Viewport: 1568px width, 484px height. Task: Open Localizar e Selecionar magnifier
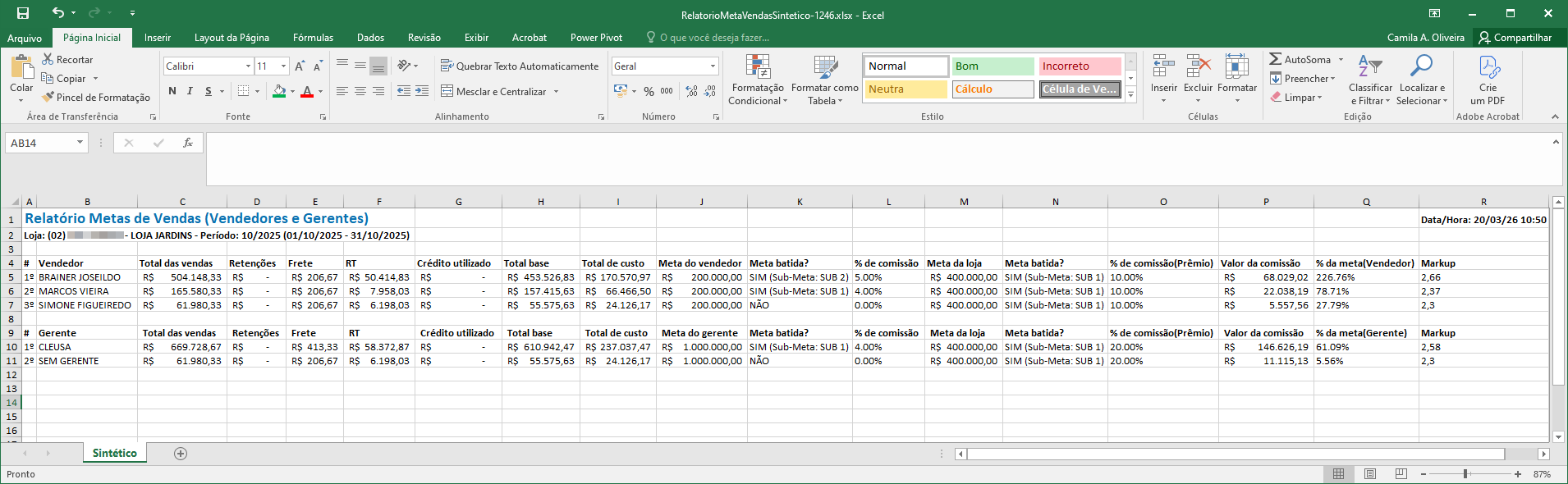pos(1422,66)
